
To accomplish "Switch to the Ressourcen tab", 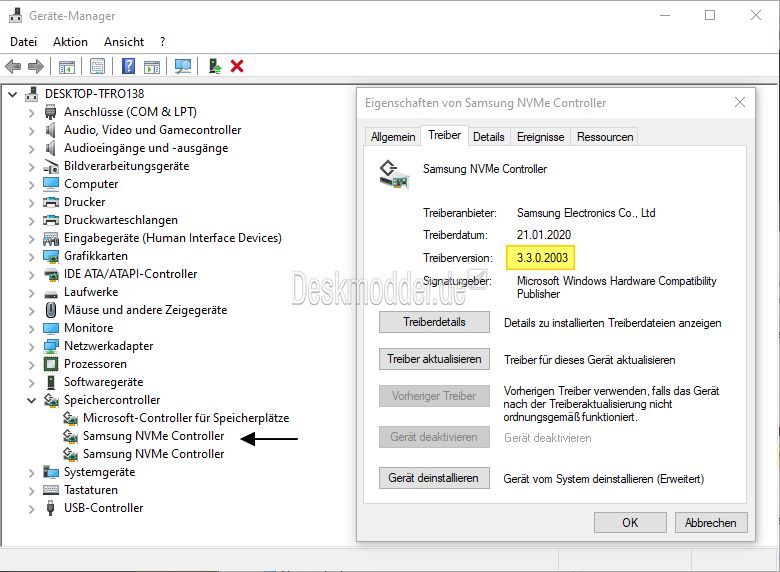I will point(605,137).
